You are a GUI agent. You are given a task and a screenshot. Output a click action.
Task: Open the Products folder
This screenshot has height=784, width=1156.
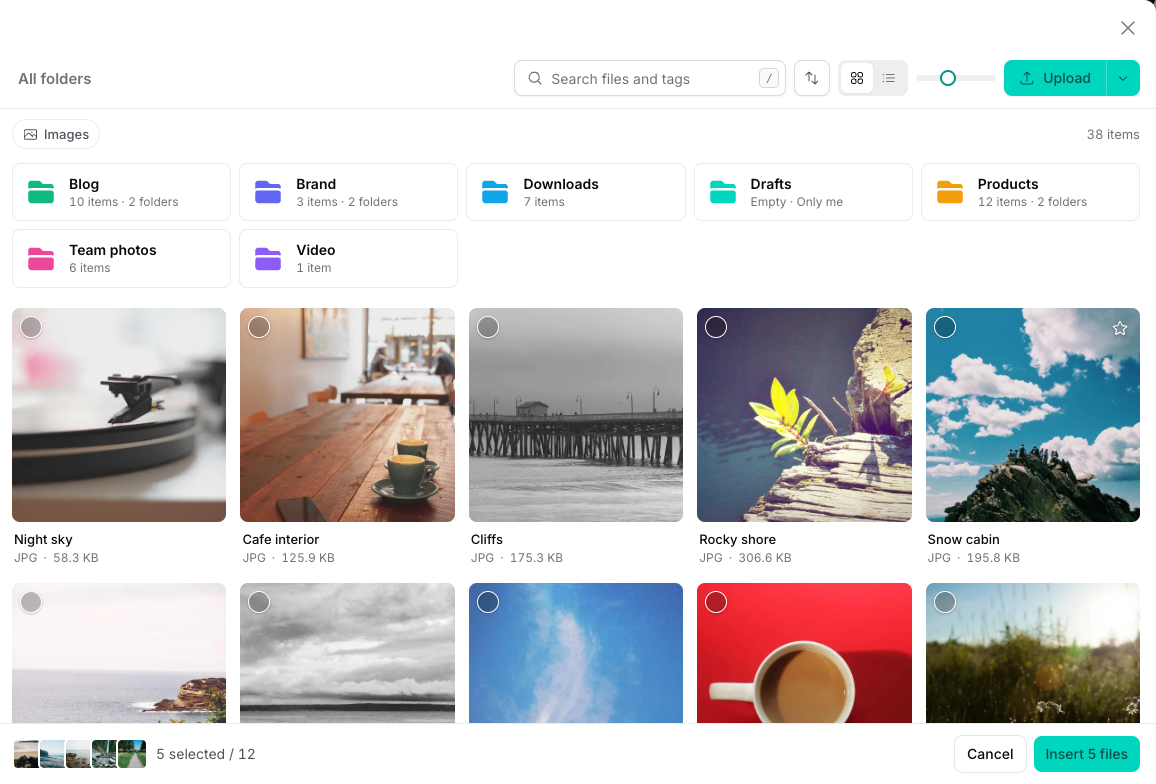tap(1030, 192)
